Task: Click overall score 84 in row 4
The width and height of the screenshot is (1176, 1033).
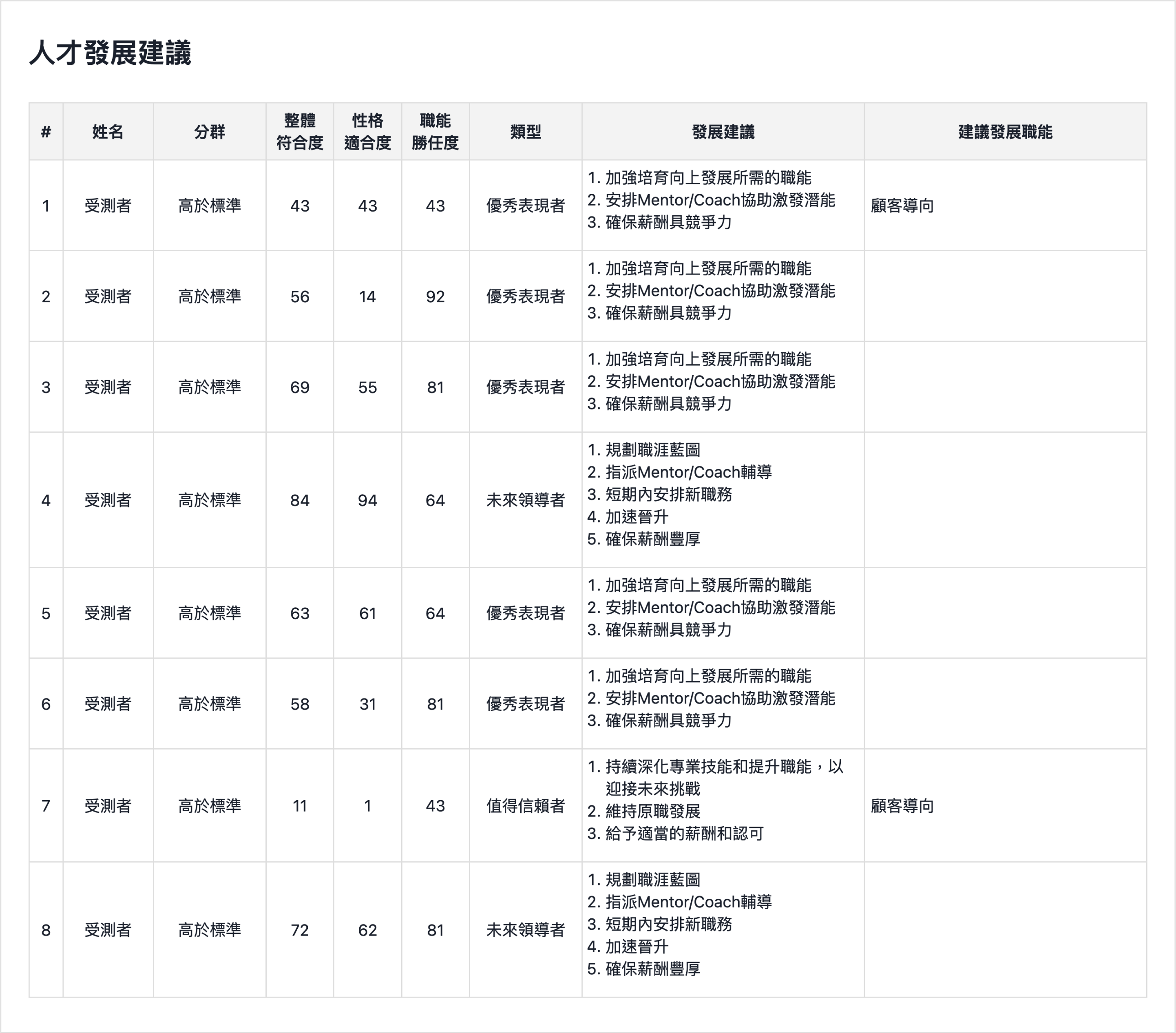Action: pos(300,500)
